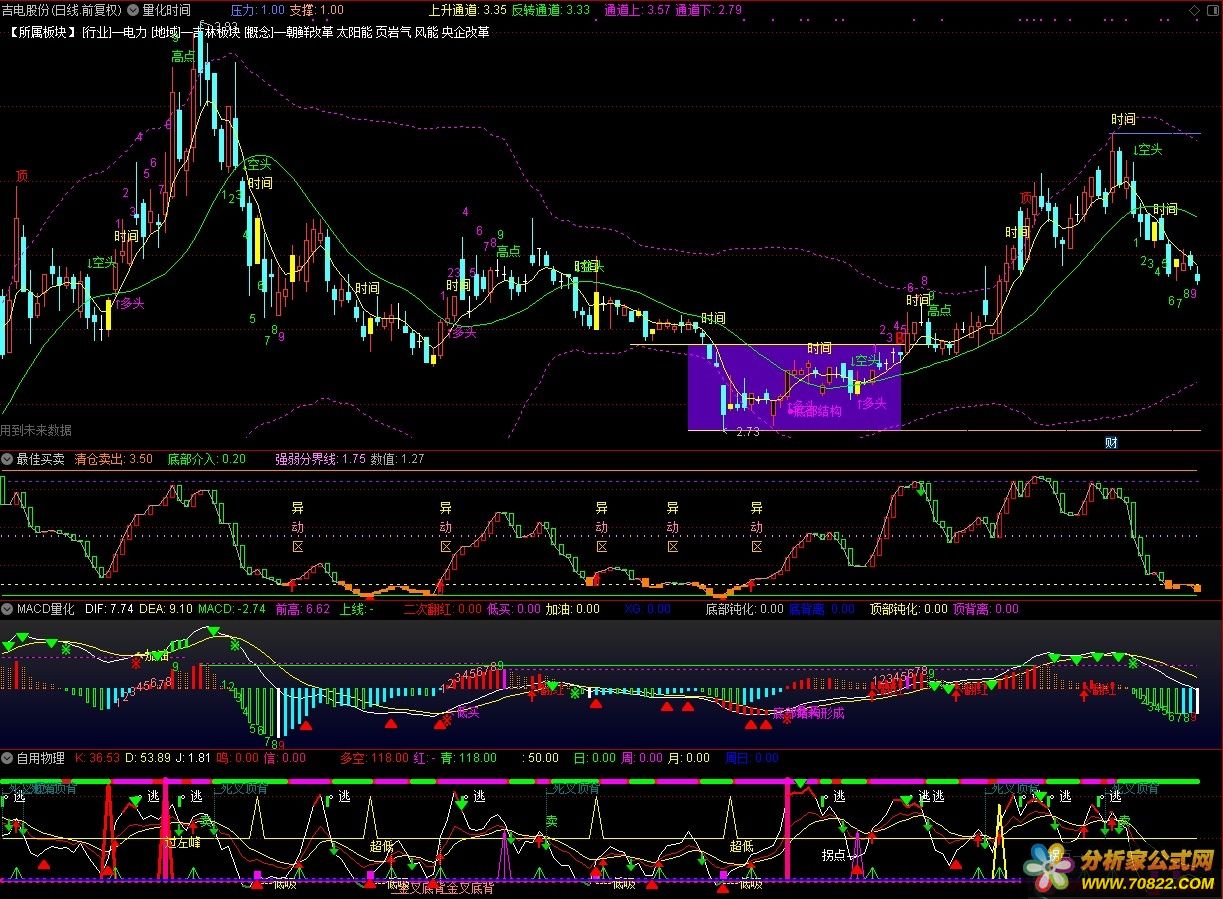1223x899 pixels.
Task: Click the 拐点 label in 自用物理 panel
Action: tap(834, 855)
